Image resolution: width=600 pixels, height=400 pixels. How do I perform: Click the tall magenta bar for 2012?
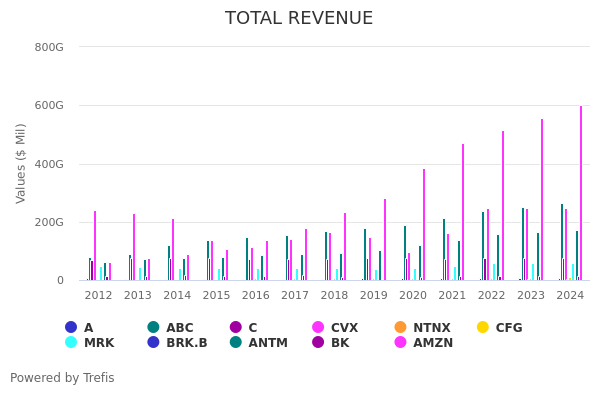[x=95, y=245]
